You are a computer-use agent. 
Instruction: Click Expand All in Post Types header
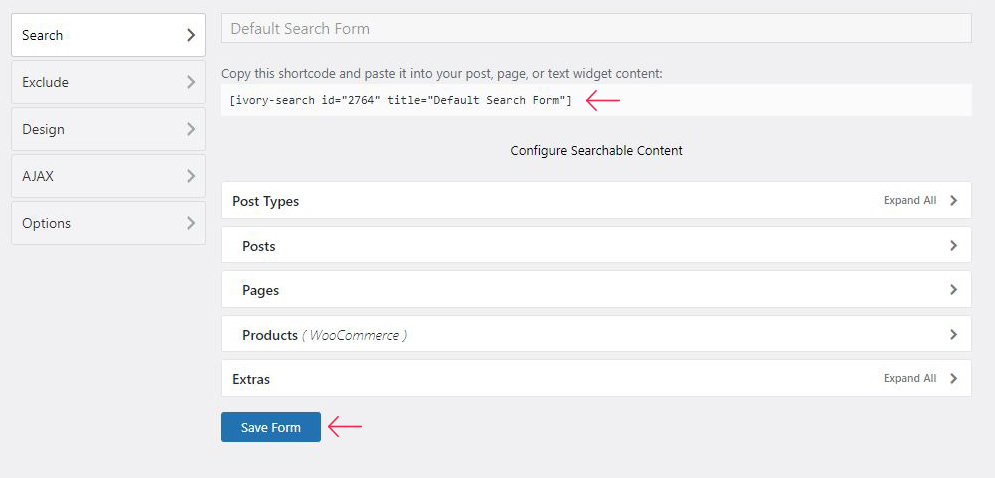[x=909, y=201]
